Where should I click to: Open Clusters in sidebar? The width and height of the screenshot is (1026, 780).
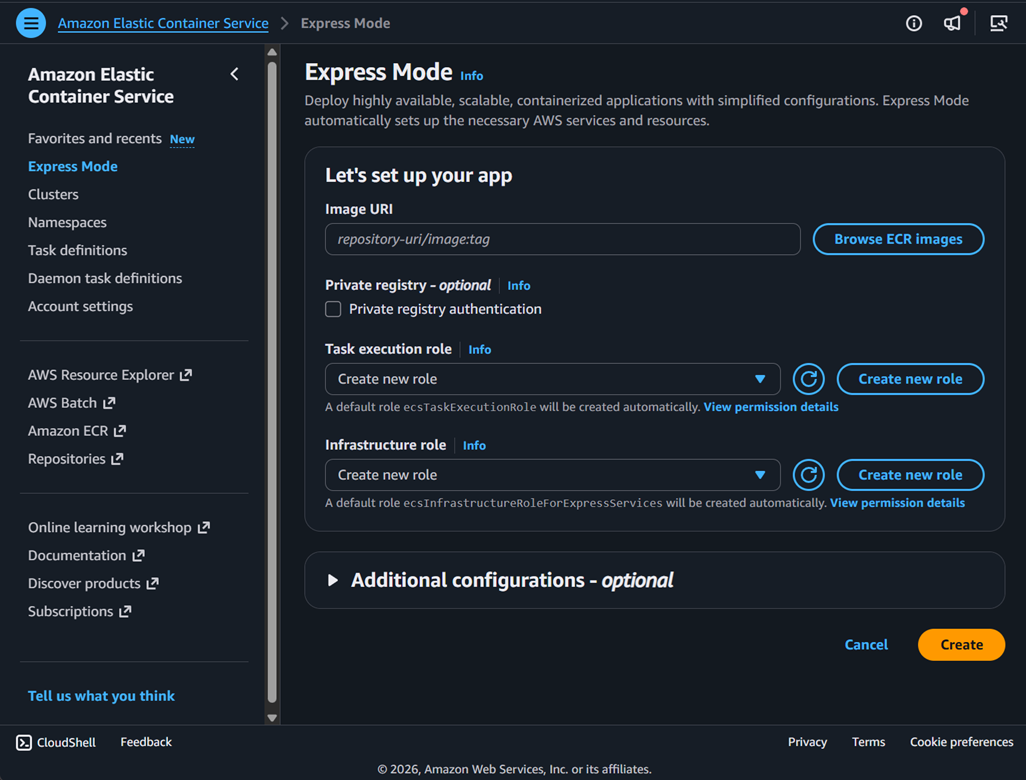53,194
